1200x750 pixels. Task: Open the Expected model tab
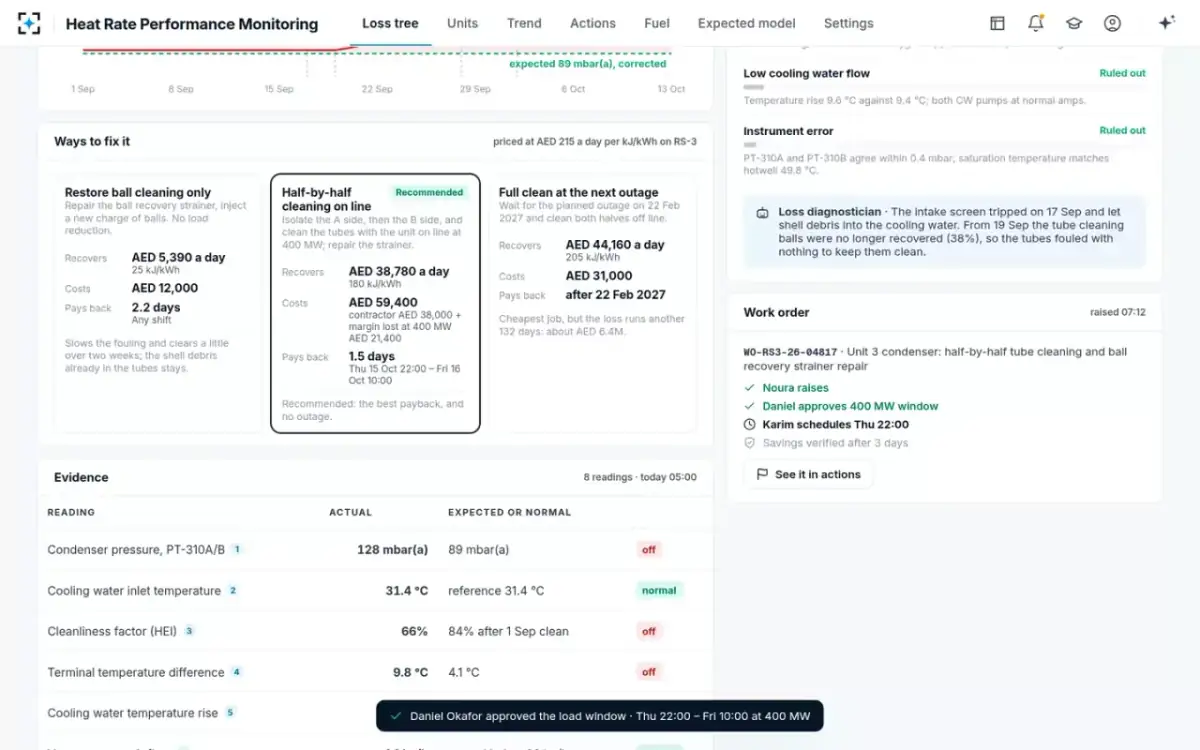[747, 23]
